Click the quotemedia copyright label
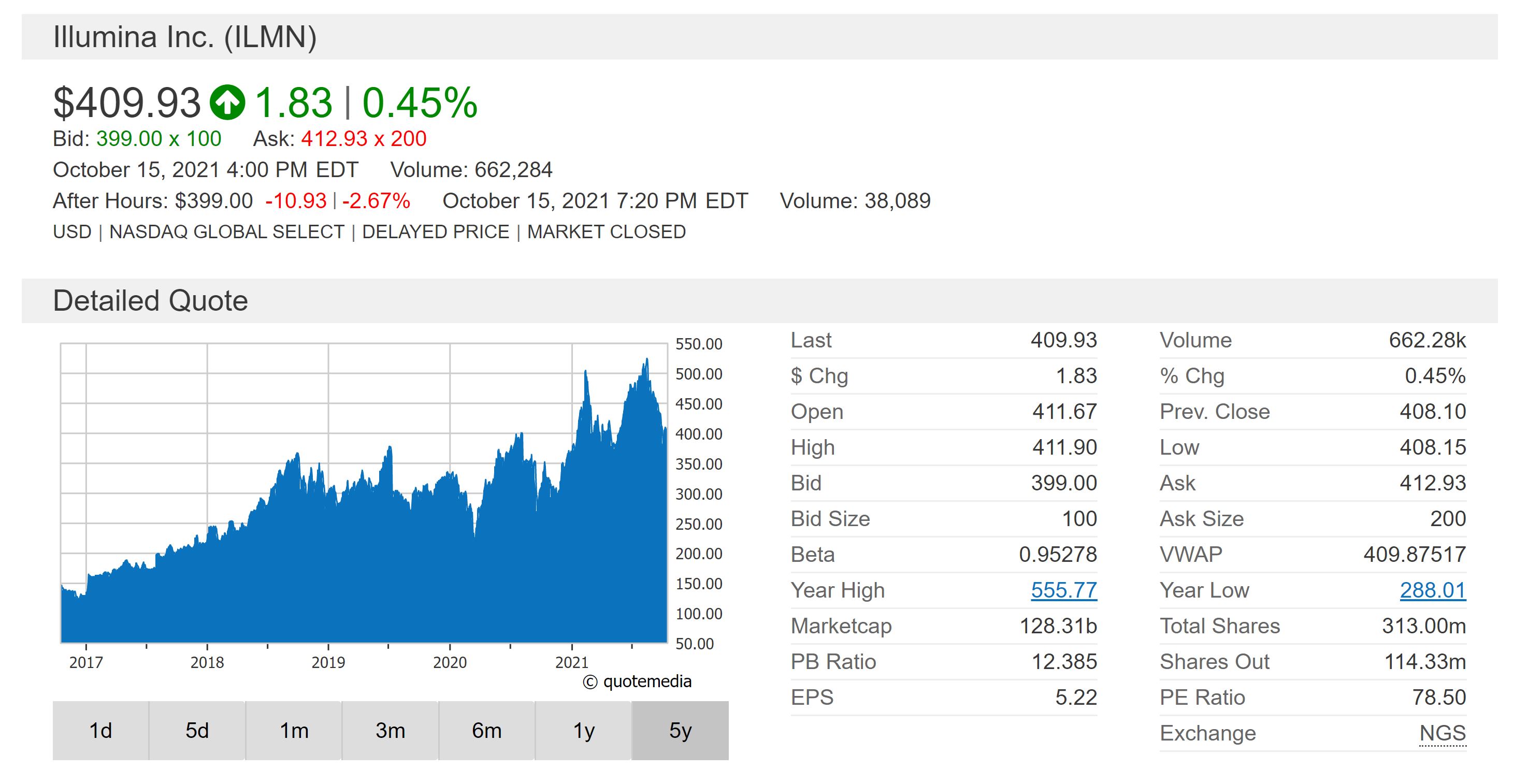Viewport: 1514px width, 784px height. 637,682
